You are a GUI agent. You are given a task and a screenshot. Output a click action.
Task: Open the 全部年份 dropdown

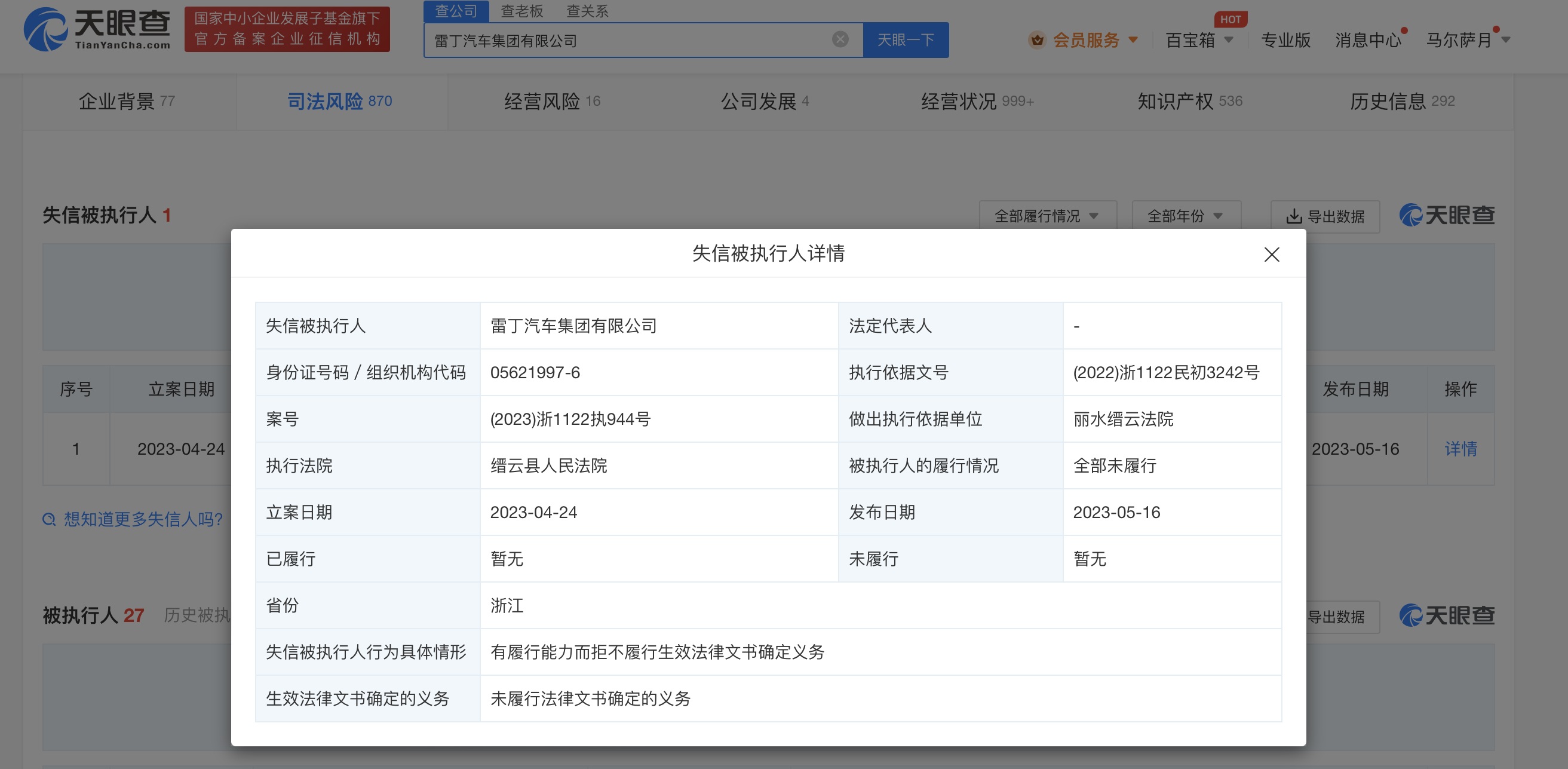click(1186, 215)
